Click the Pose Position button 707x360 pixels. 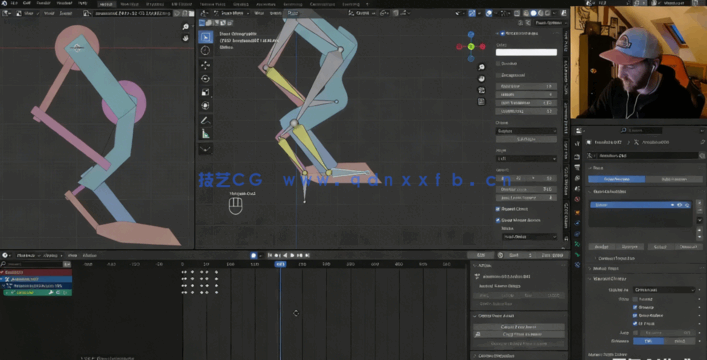[616, 179]
